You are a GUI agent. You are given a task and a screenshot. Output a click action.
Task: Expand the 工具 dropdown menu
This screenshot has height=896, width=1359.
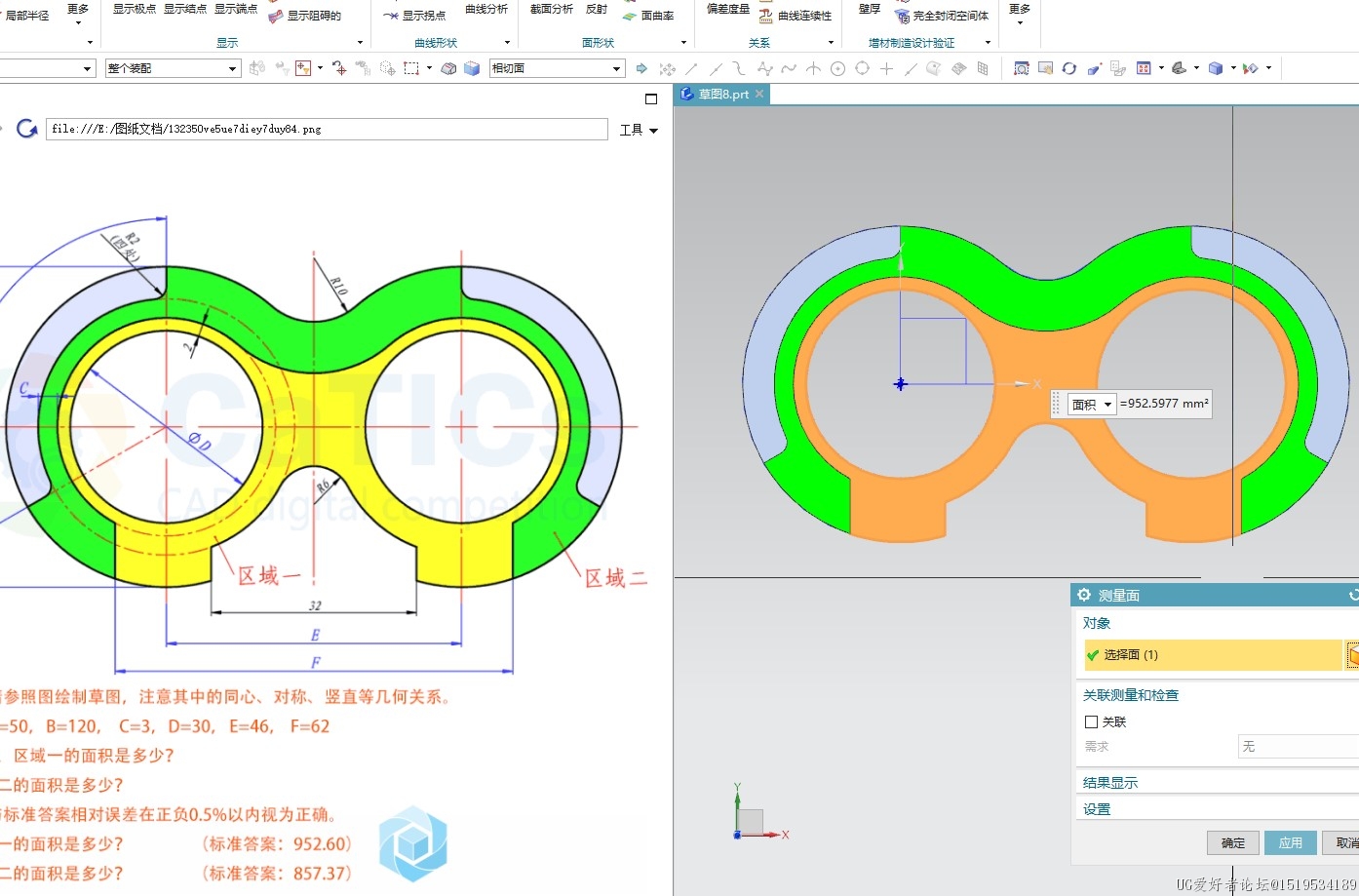639,130
